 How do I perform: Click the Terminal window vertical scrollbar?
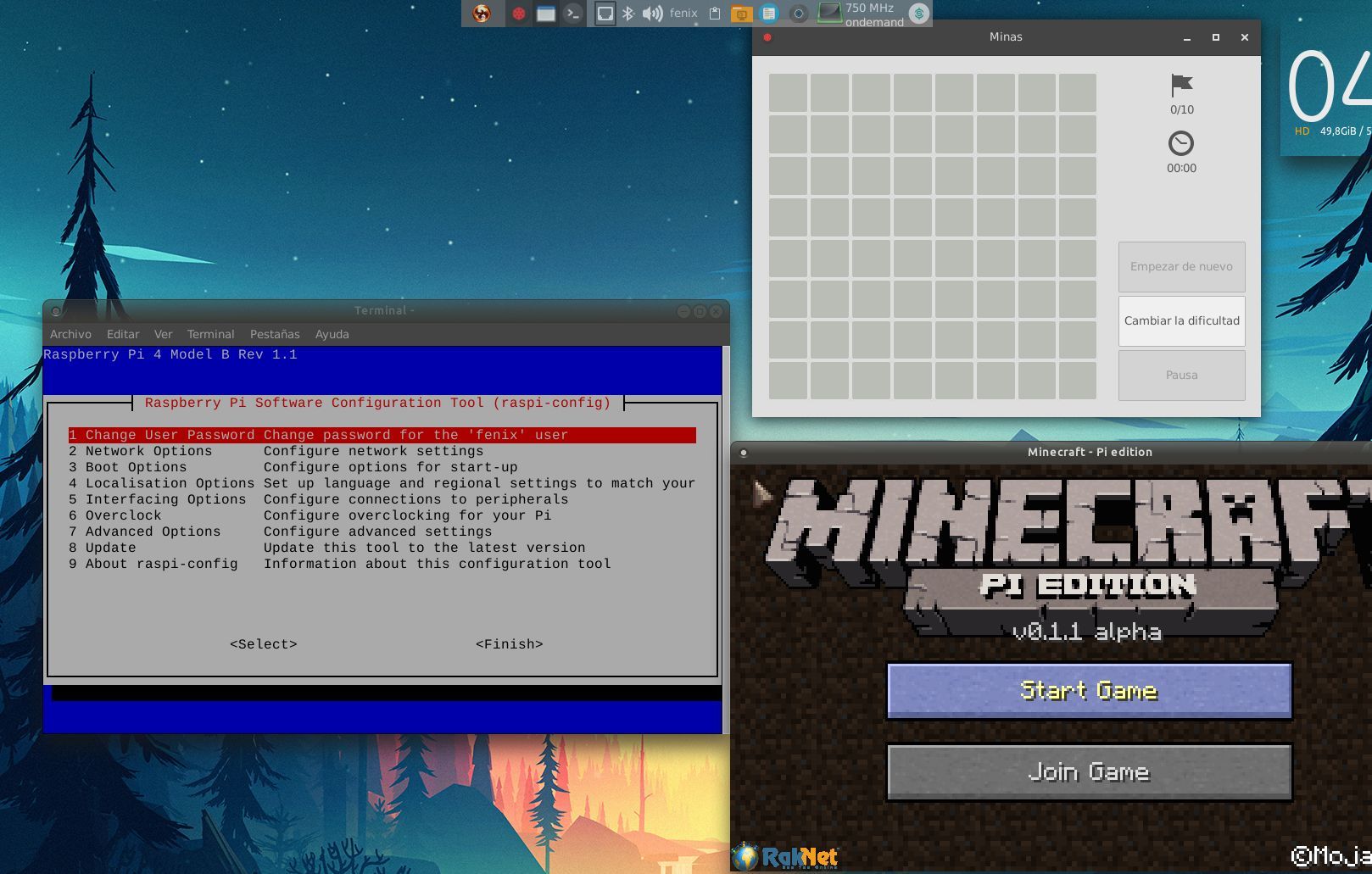[x=726, y=539]
